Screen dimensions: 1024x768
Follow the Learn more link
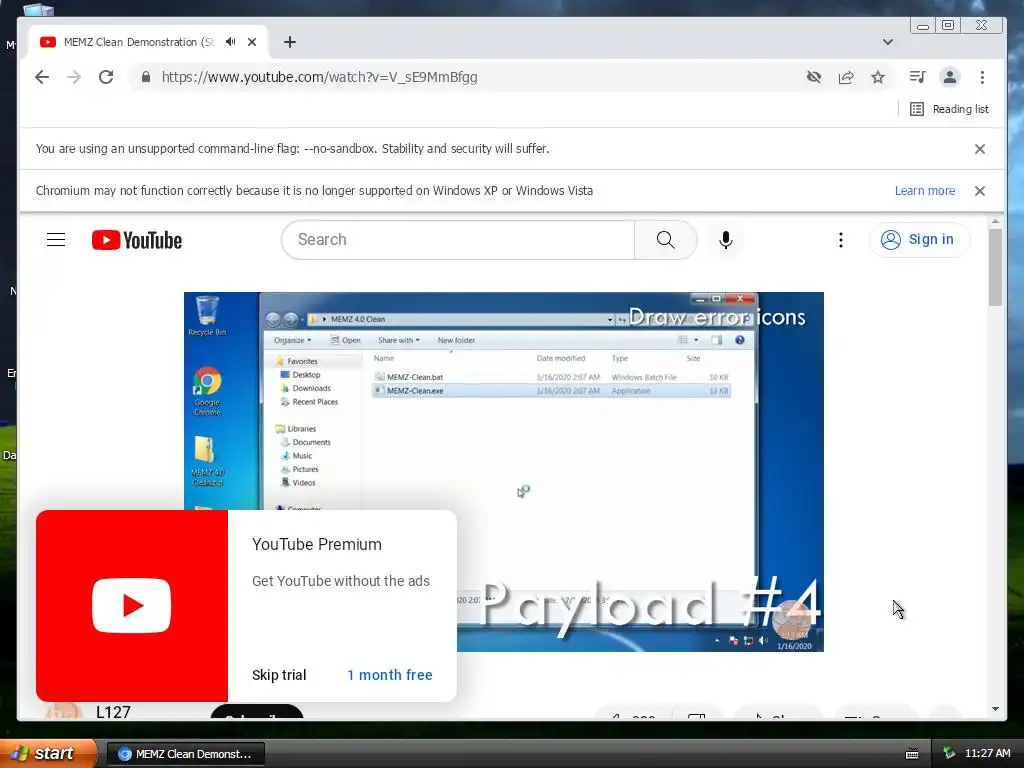(x=925, y=191)
